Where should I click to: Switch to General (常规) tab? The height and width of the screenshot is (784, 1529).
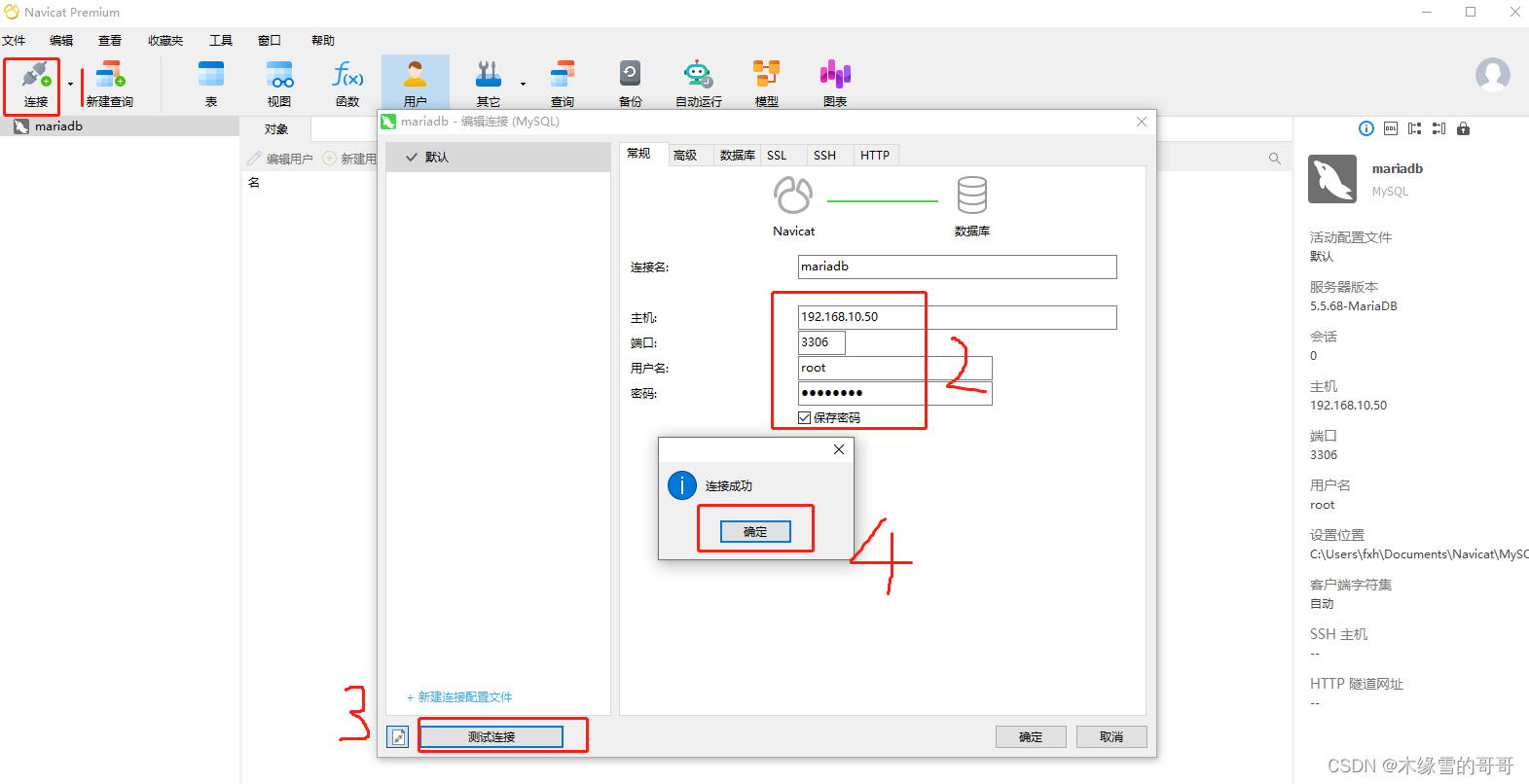[639, 154]
